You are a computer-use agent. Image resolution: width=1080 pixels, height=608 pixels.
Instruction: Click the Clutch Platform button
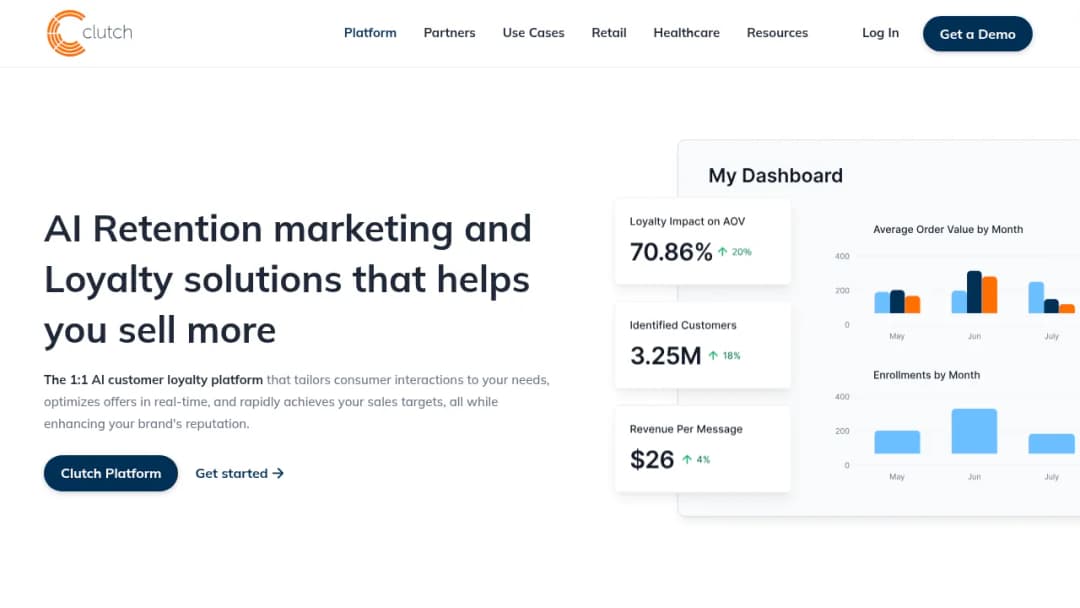coord(111,473)
